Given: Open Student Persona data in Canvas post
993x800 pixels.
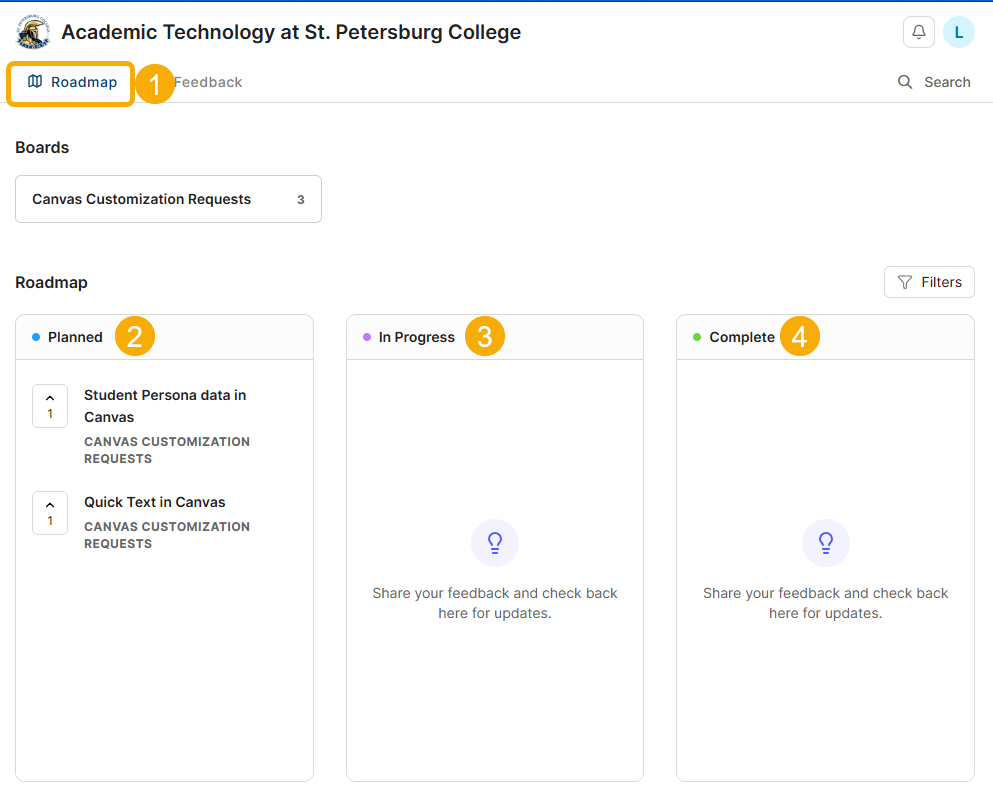Looking at the screenshot, I should (x=165, y=406).
